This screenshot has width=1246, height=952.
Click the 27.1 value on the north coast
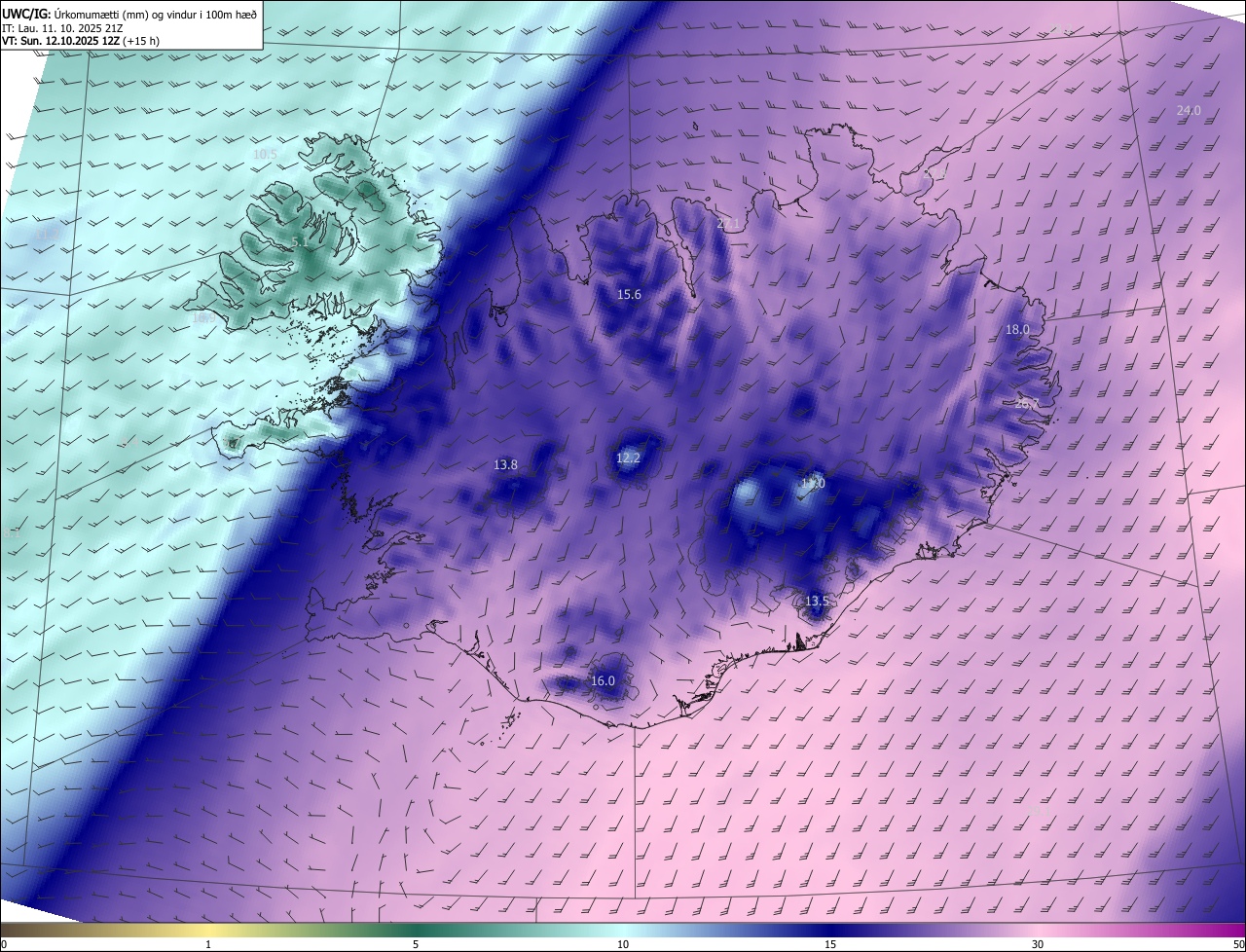tap(728, 224)
